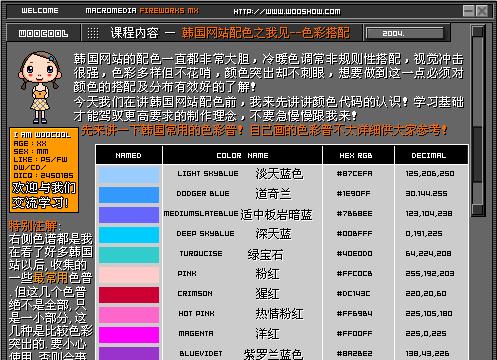Click hex value #87CEFA
Image resolution: width=497 pixels, height=360 pixels.
coord(355,173)
